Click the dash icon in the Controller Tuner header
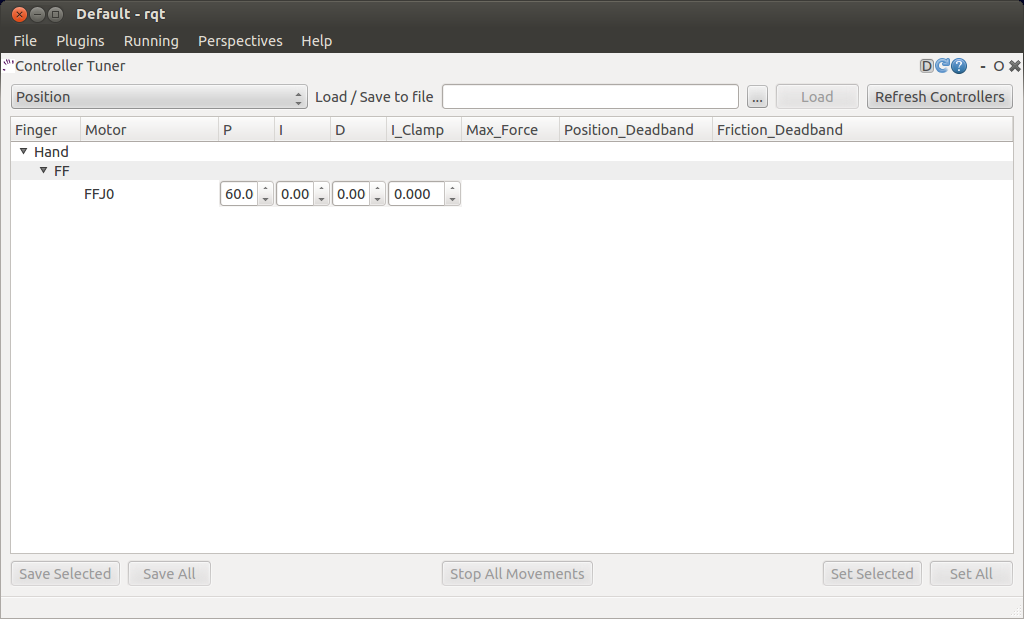The height and width of the screenshot is (619, 1024). click(x=983, y=66)
